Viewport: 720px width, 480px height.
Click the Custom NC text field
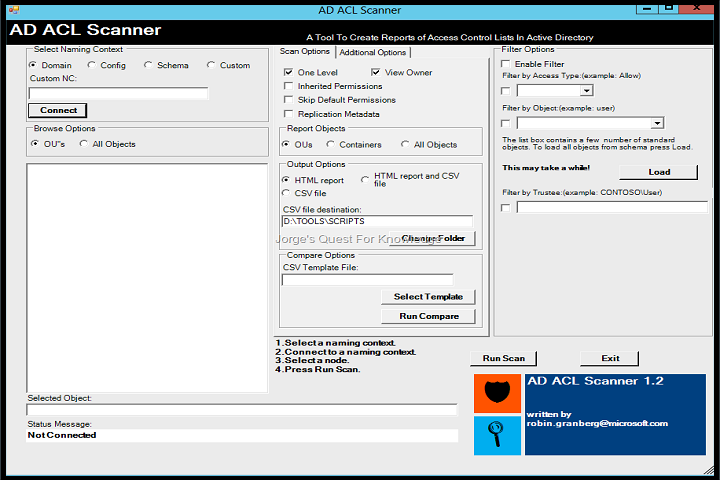pos(118,93)
